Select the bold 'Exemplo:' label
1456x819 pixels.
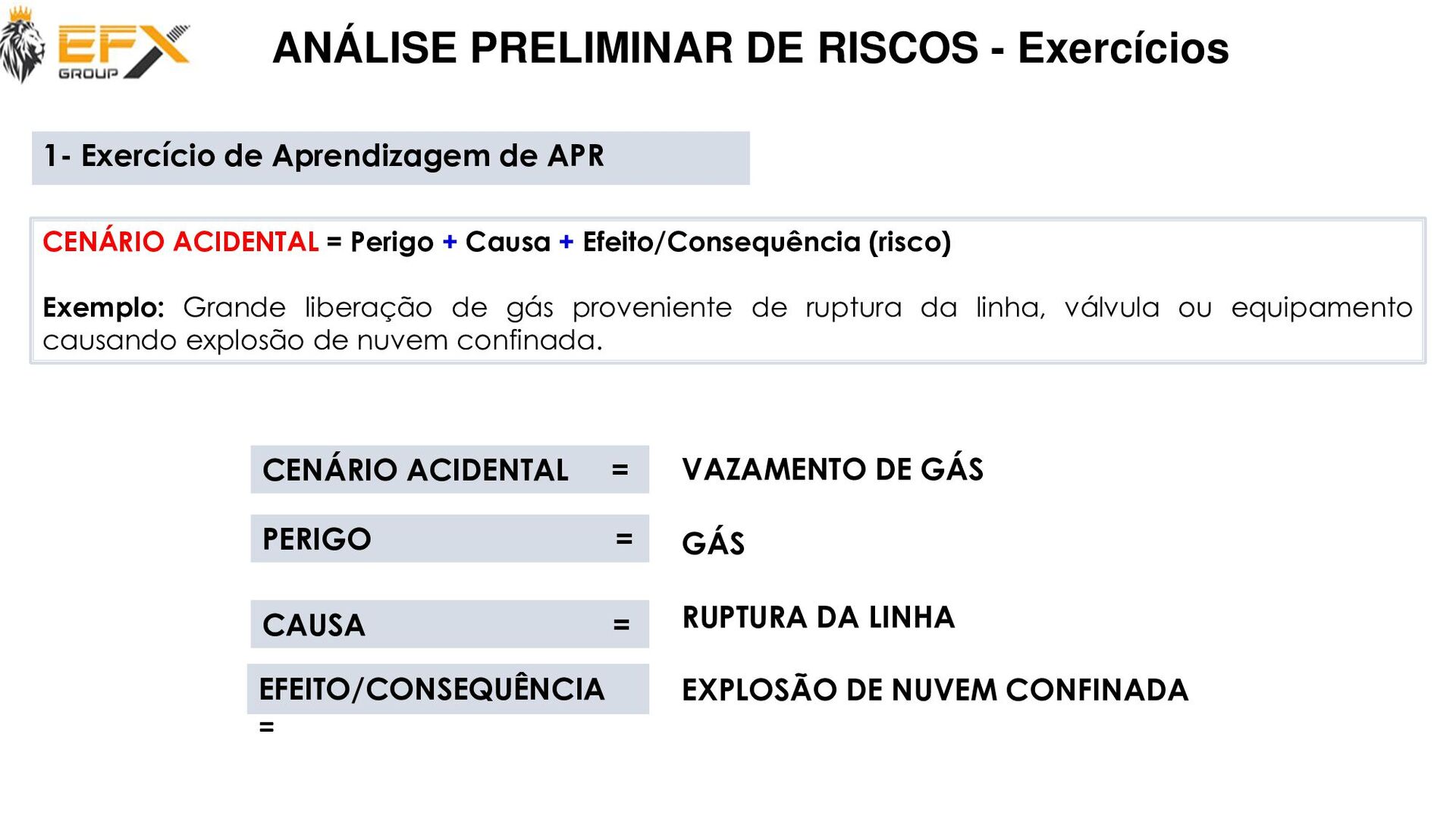tap(104, 307)
